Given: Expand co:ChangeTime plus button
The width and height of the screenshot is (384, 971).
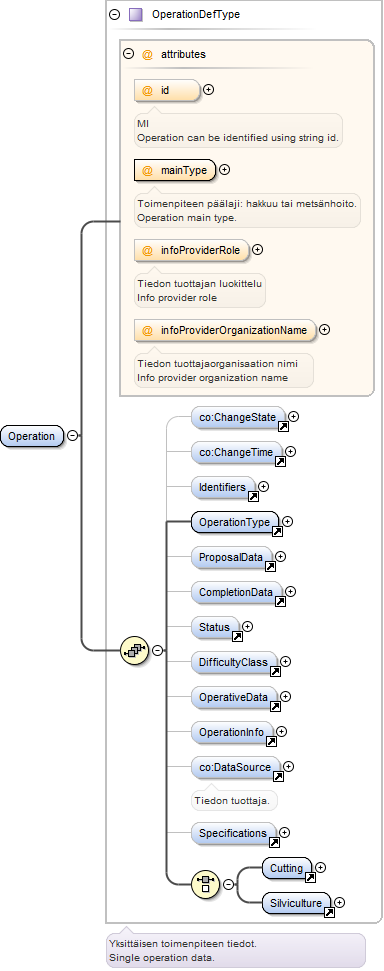Looking at the screenshot, I should pos(290,451).
